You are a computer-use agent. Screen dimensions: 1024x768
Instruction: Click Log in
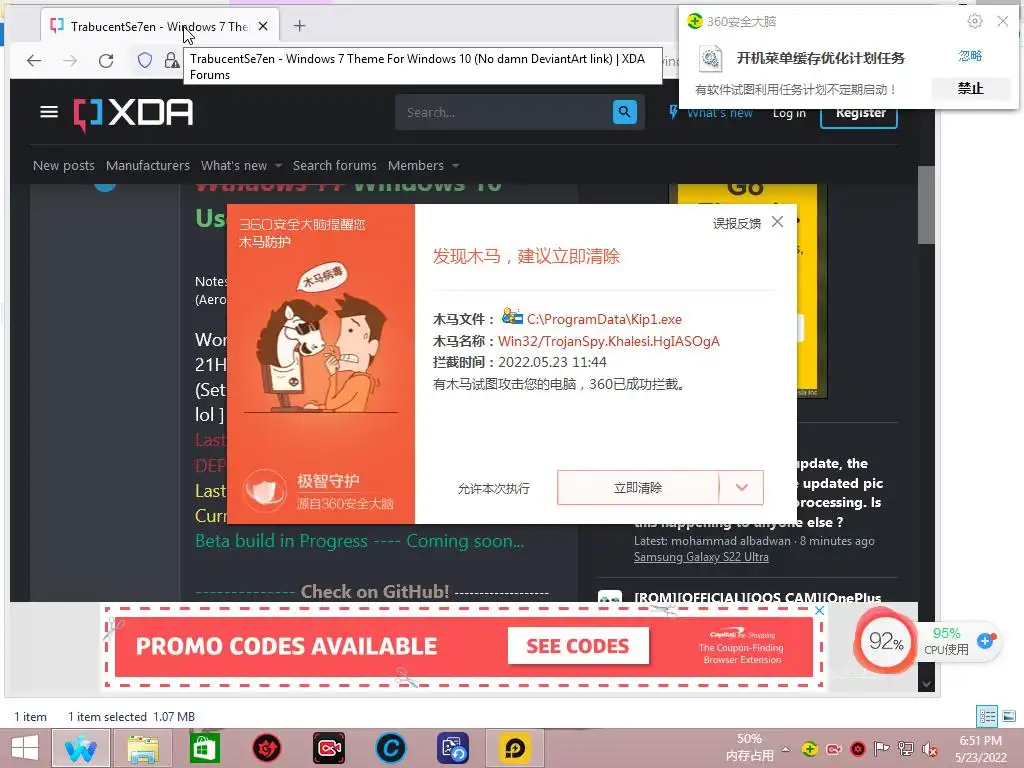click(x=789, y=113)
